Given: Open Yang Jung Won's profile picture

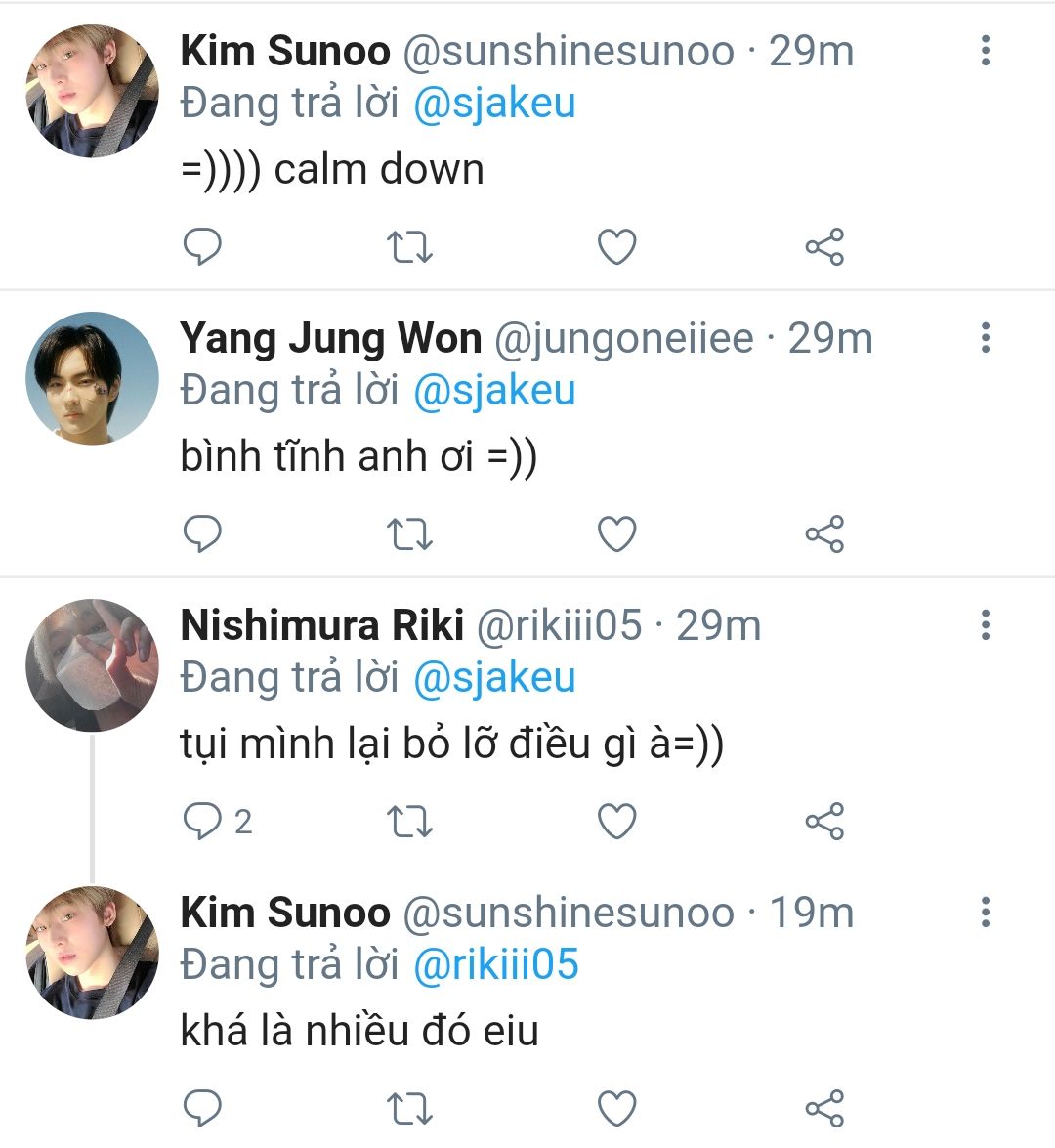Looking at the screenshot, I should 92,378.
